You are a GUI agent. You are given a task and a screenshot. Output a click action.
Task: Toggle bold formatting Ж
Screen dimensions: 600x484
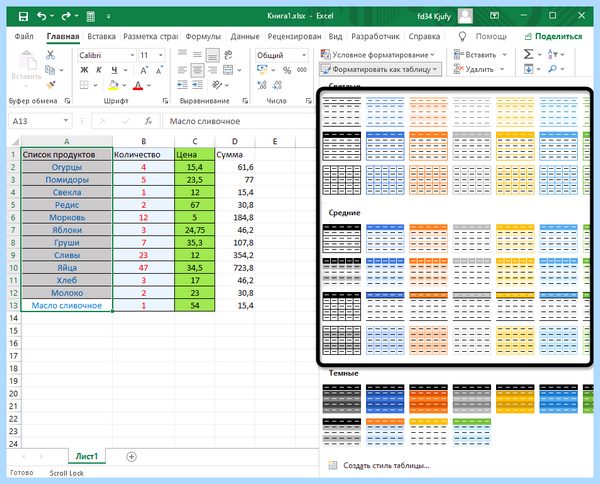[x=84, y=70]
